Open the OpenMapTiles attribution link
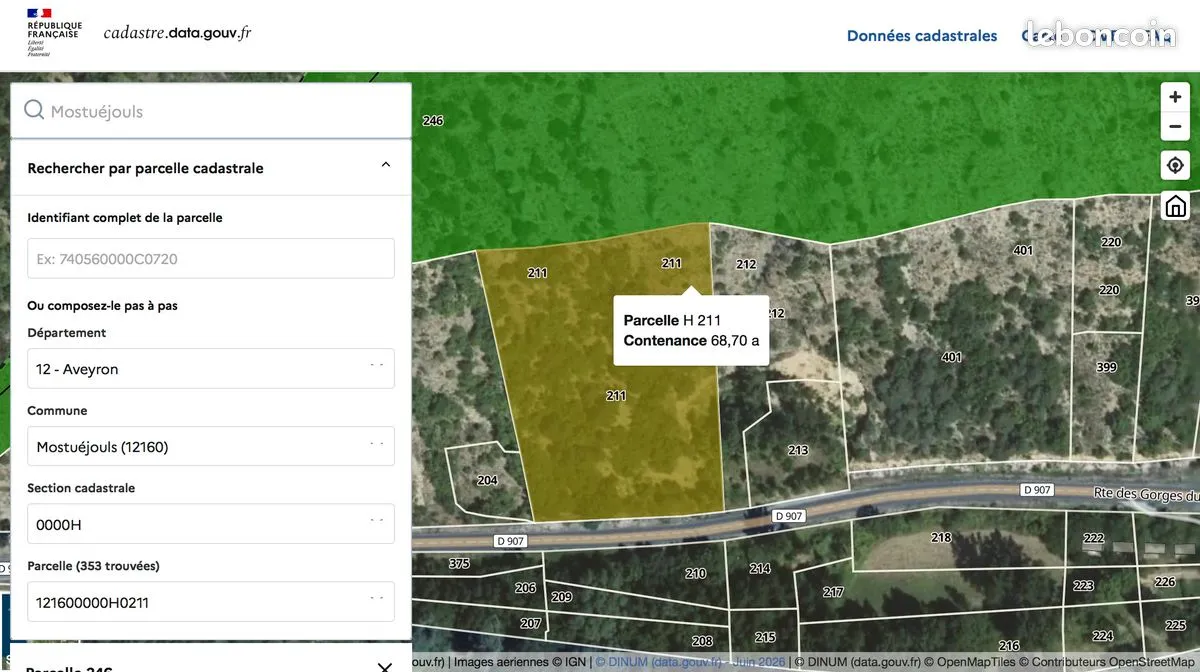1200x672 pixels. (967, 661)
